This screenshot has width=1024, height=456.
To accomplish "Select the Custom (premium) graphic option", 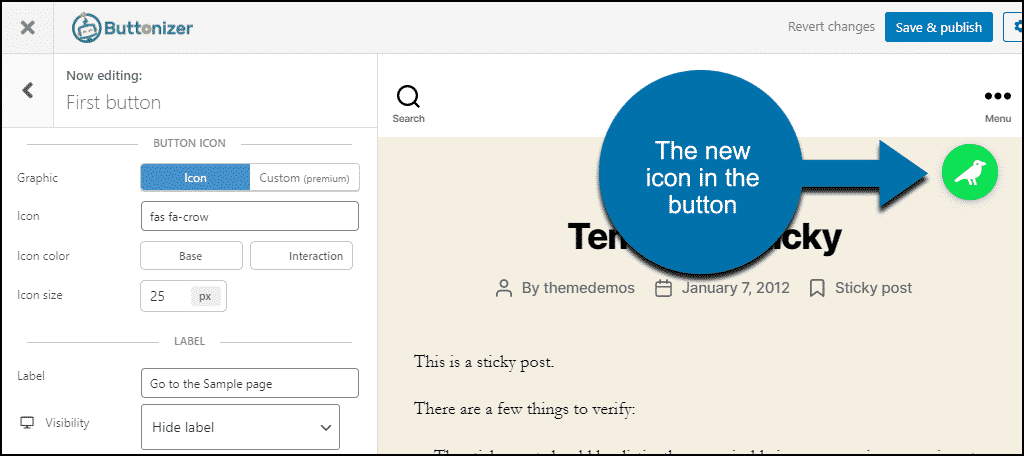I will (x=304, y=178).
